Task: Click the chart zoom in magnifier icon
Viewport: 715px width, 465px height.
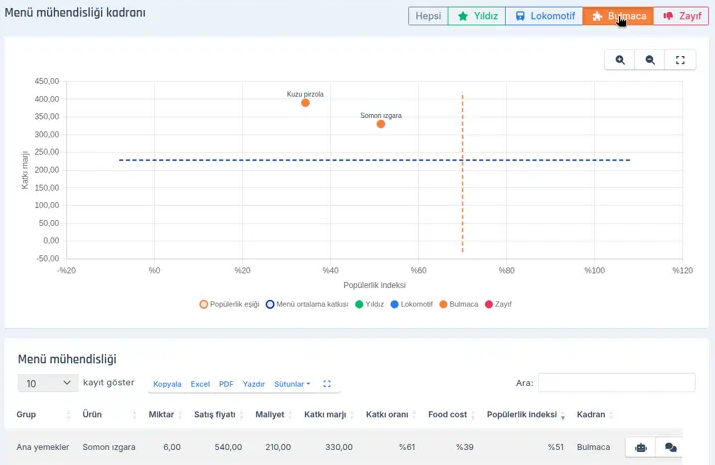Action: pyautogui.click(x=620, y=60)
